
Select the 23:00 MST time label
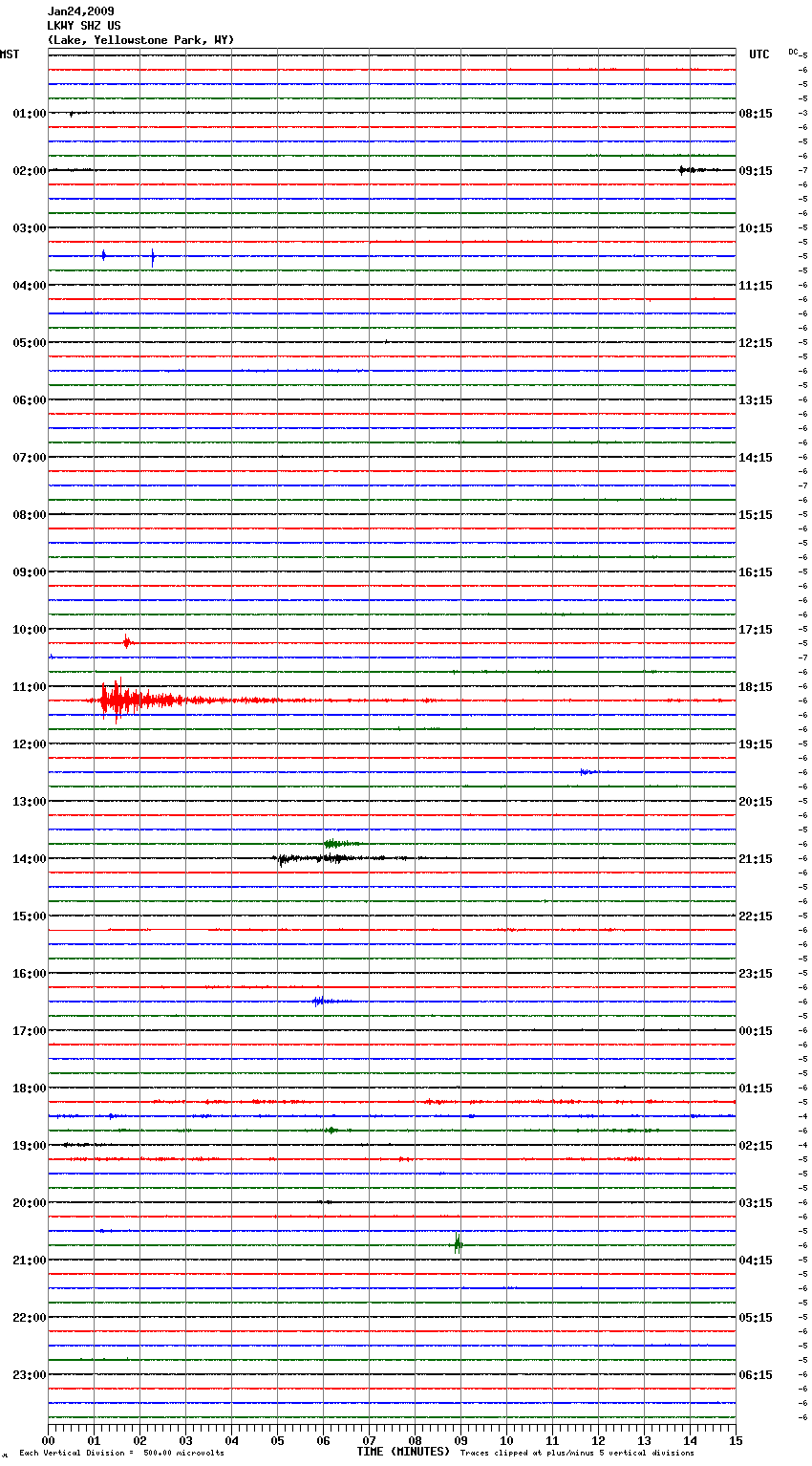pos(29,1375)
